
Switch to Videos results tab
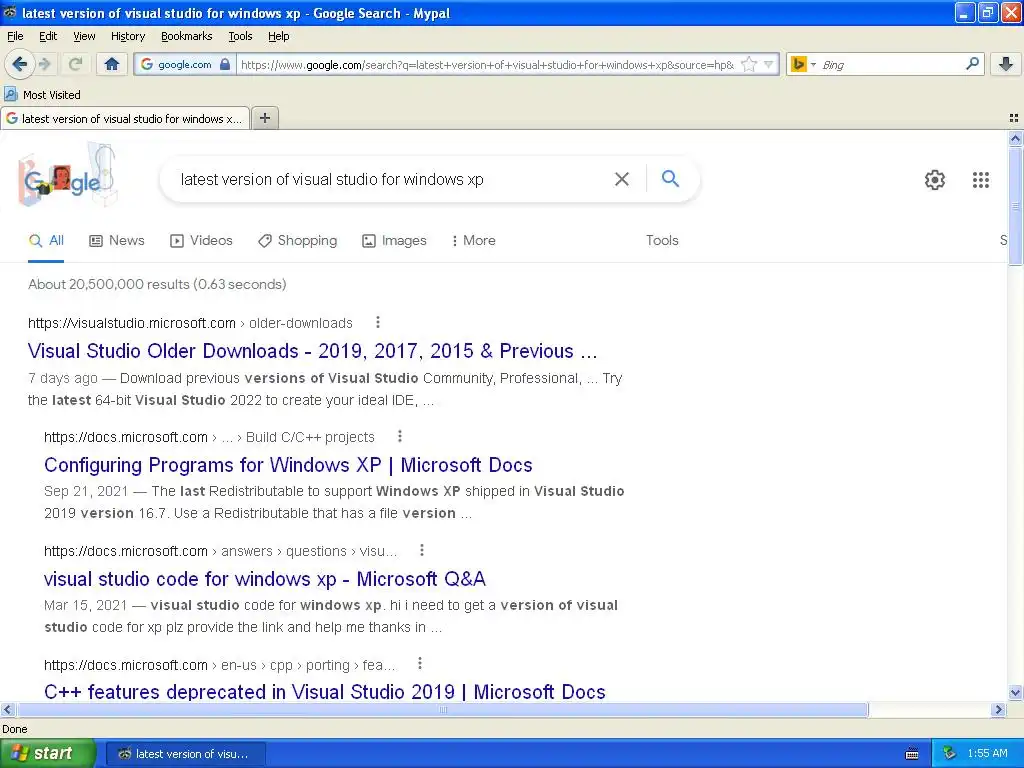tap(201, 240)
